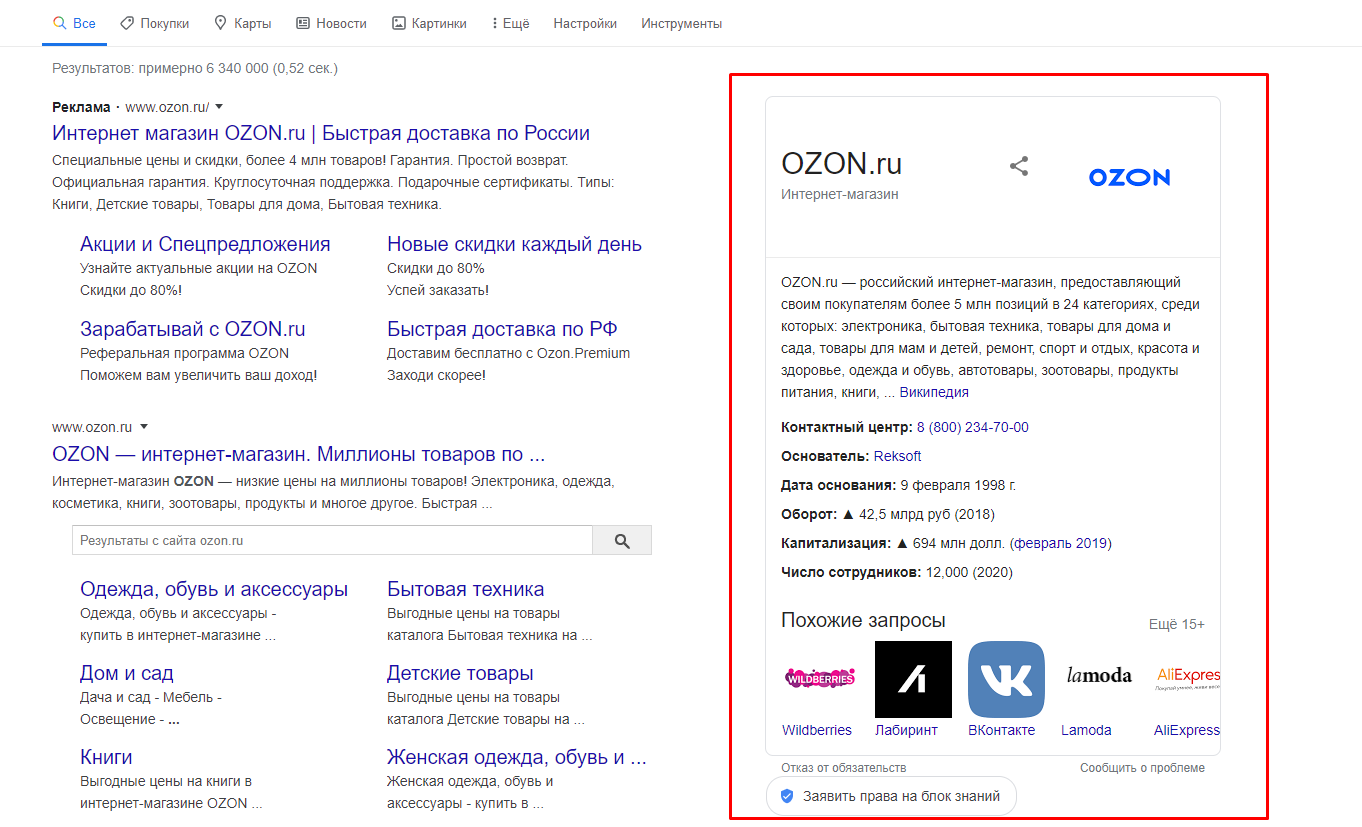The height and width of the screenshot is (827, 1362).
Task: Click the Похожие запросы heading
Action: click(x=863, y=621)
